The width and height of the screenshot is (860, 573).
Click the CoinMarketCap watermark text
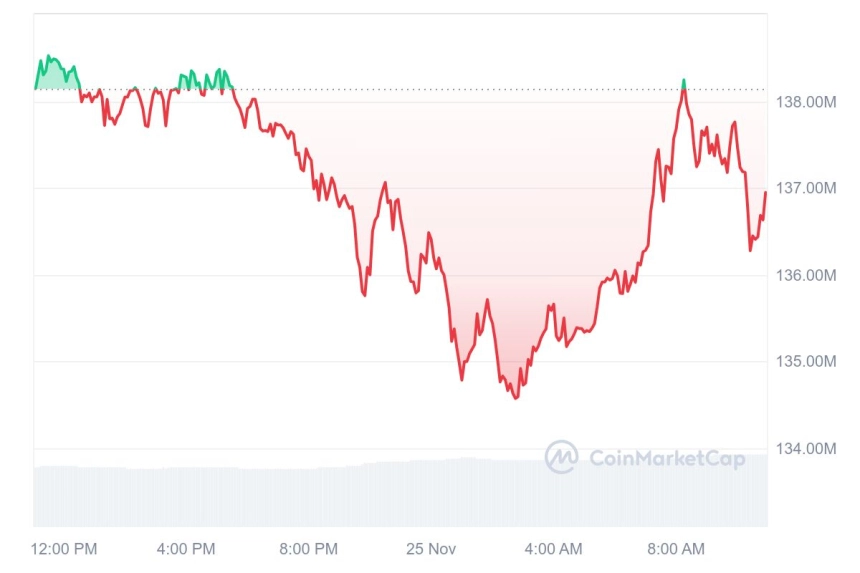point(667,458)
